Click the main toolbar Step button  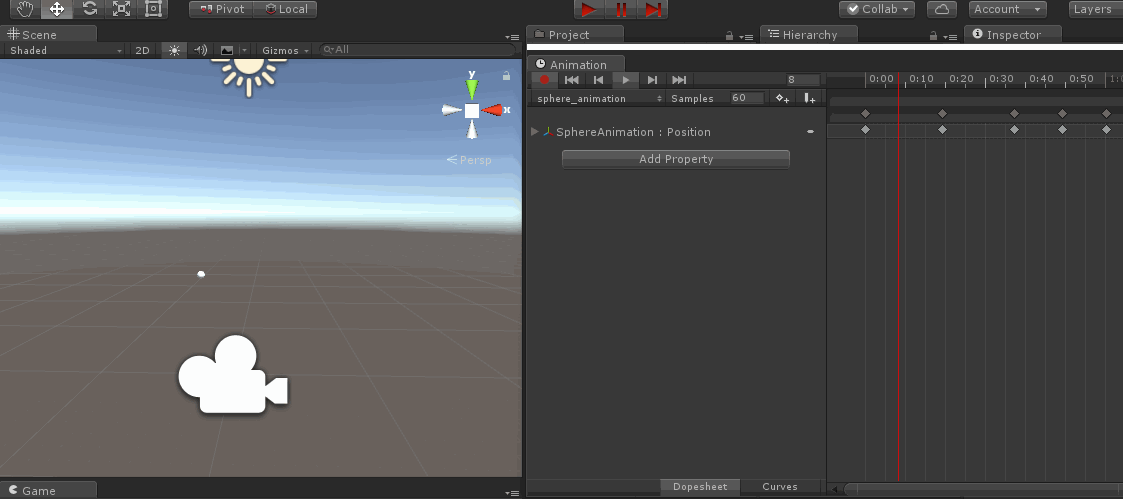[652, 9]
